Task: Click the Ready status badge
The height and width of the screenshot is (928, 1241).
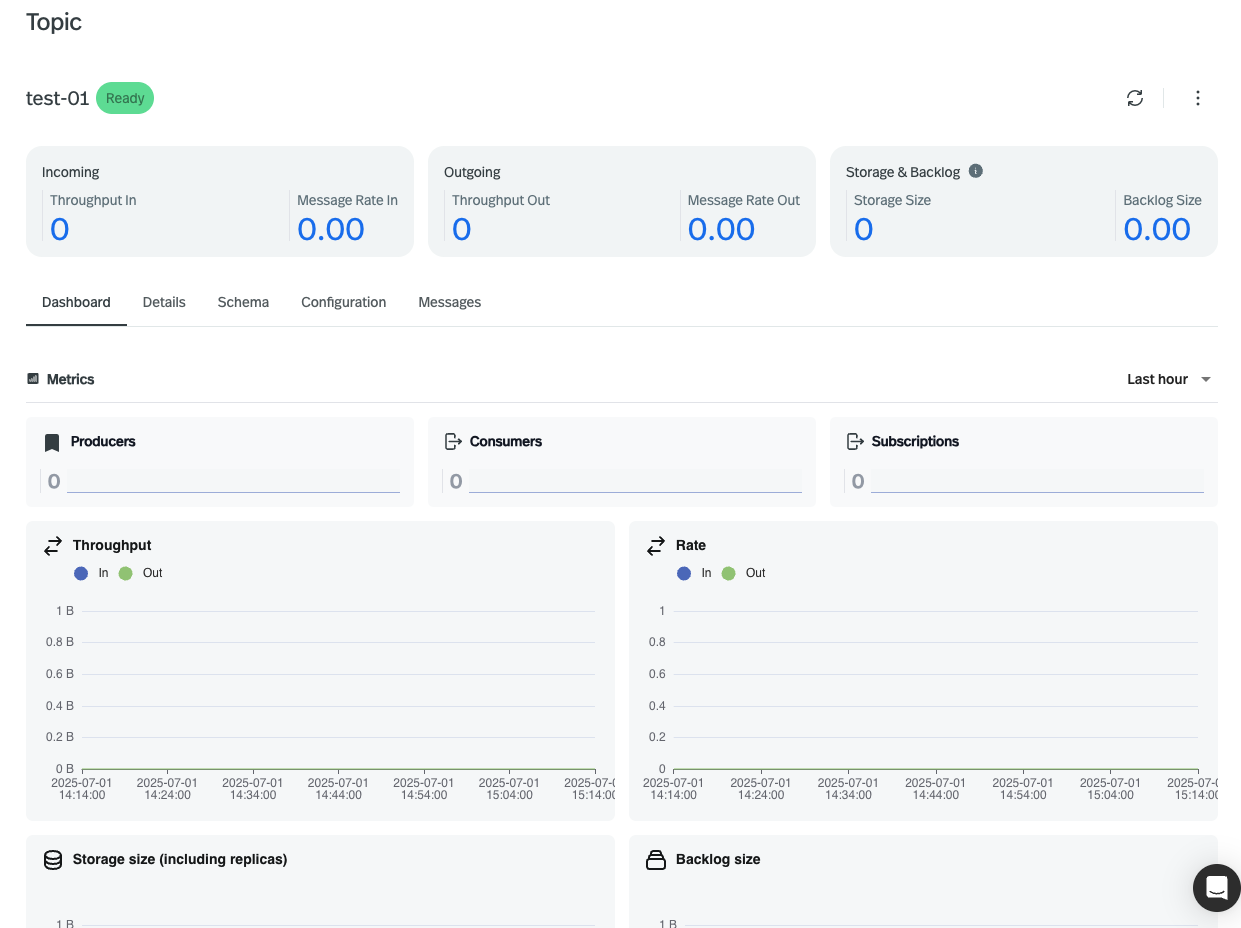Action: (125, 98)
